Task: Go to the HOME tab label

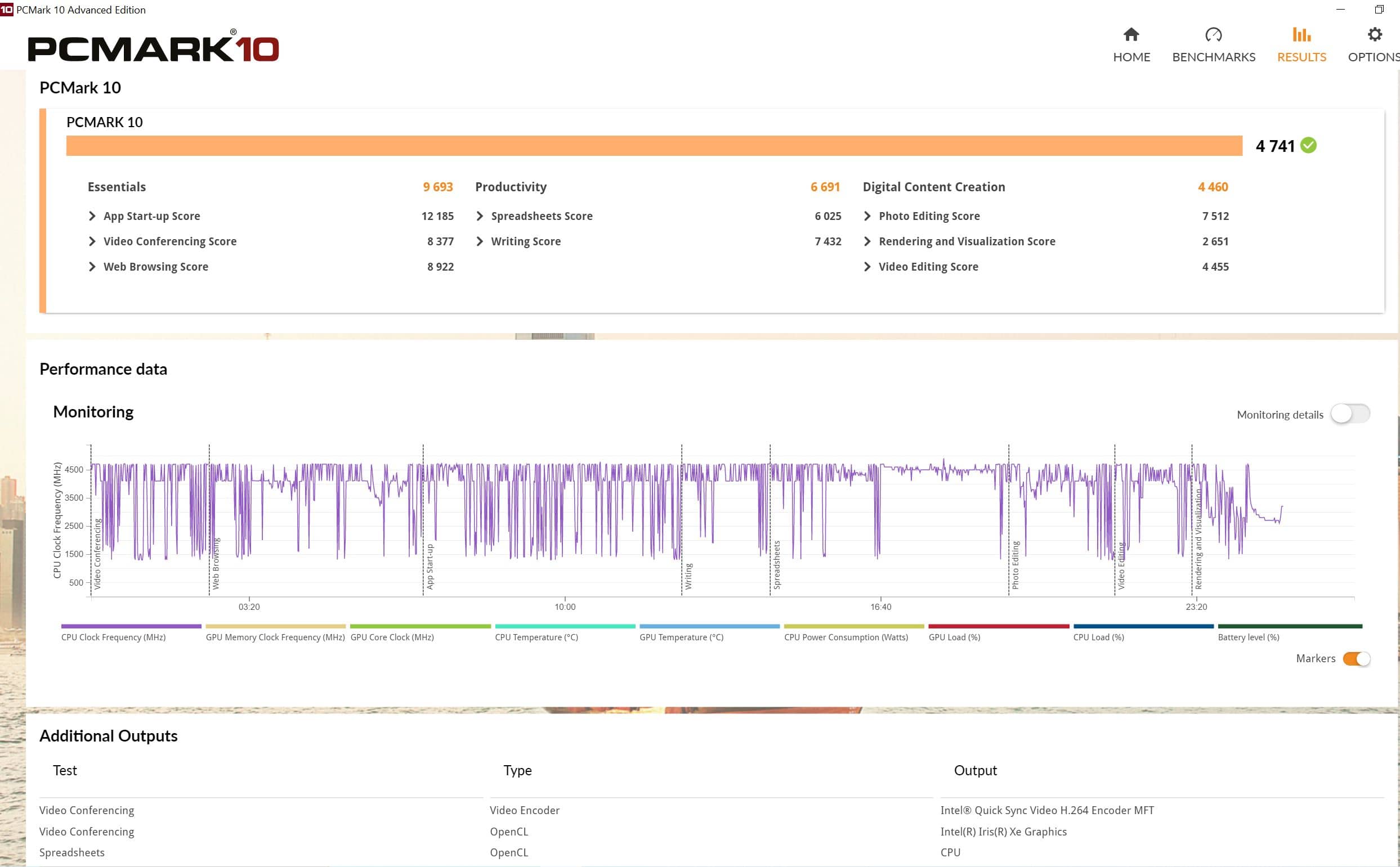Action: click(1131, 57)
